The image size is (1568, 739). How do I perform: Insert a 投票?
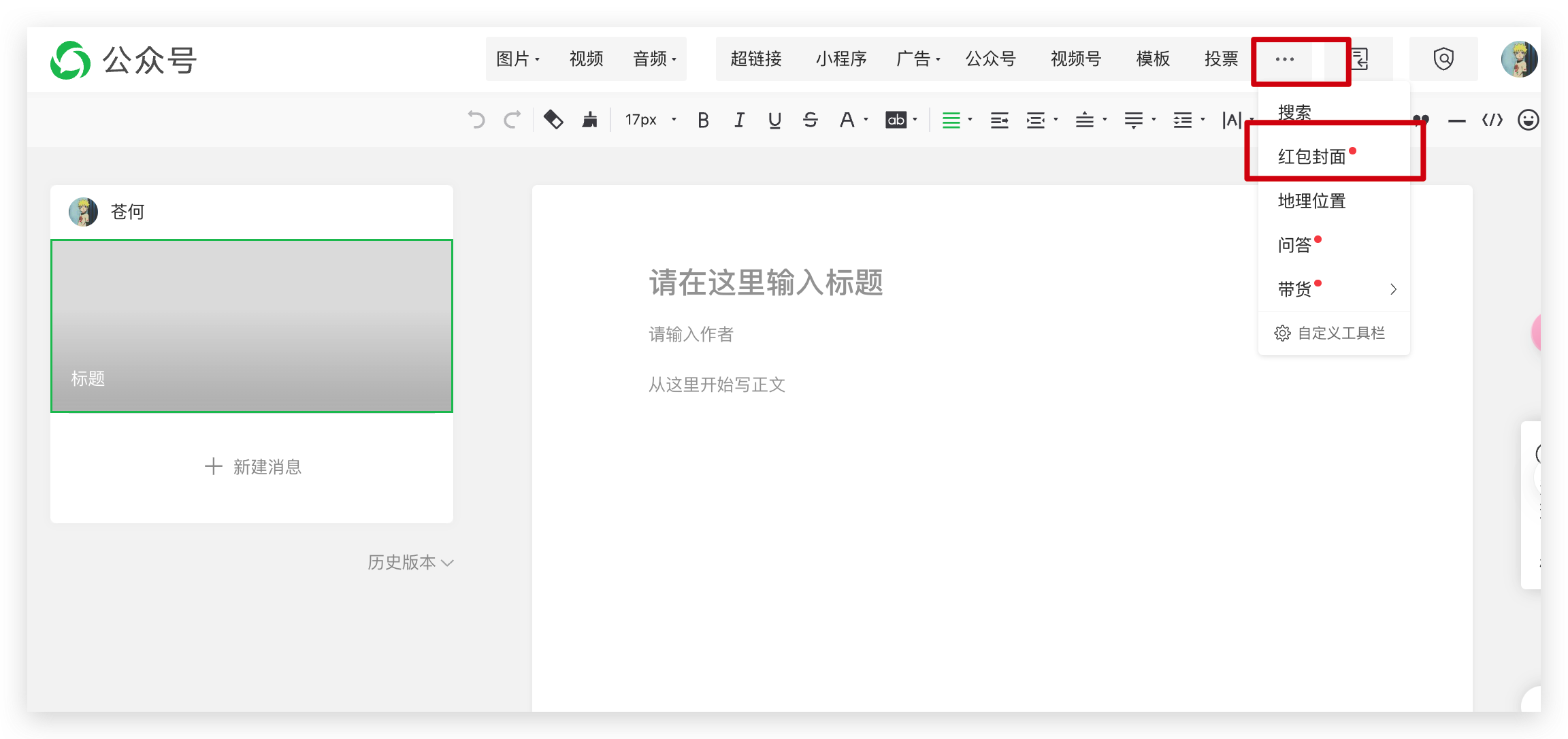tap(1221, 59)
